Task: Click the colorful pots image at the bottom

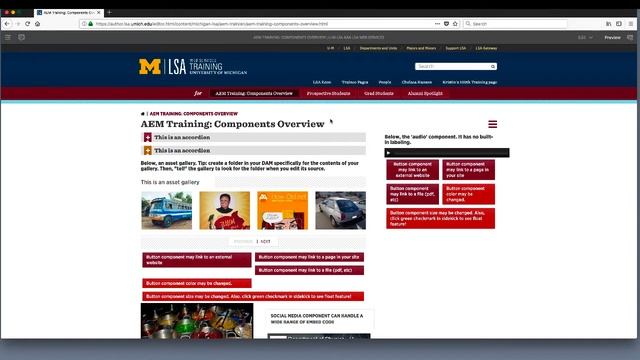Action: [197, 321]
